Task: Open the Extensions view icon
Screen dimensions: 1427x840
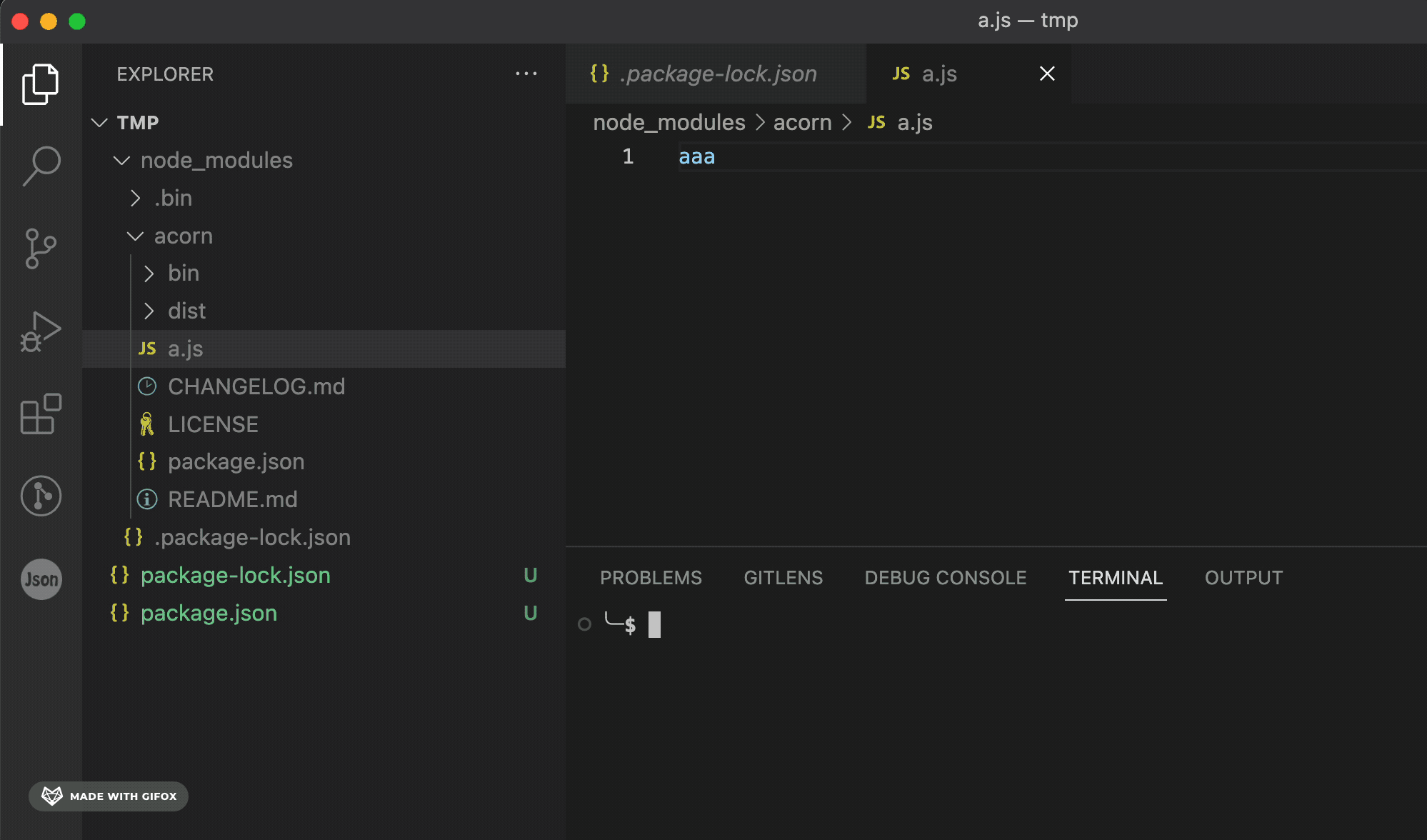Action: tap(41, 414)
